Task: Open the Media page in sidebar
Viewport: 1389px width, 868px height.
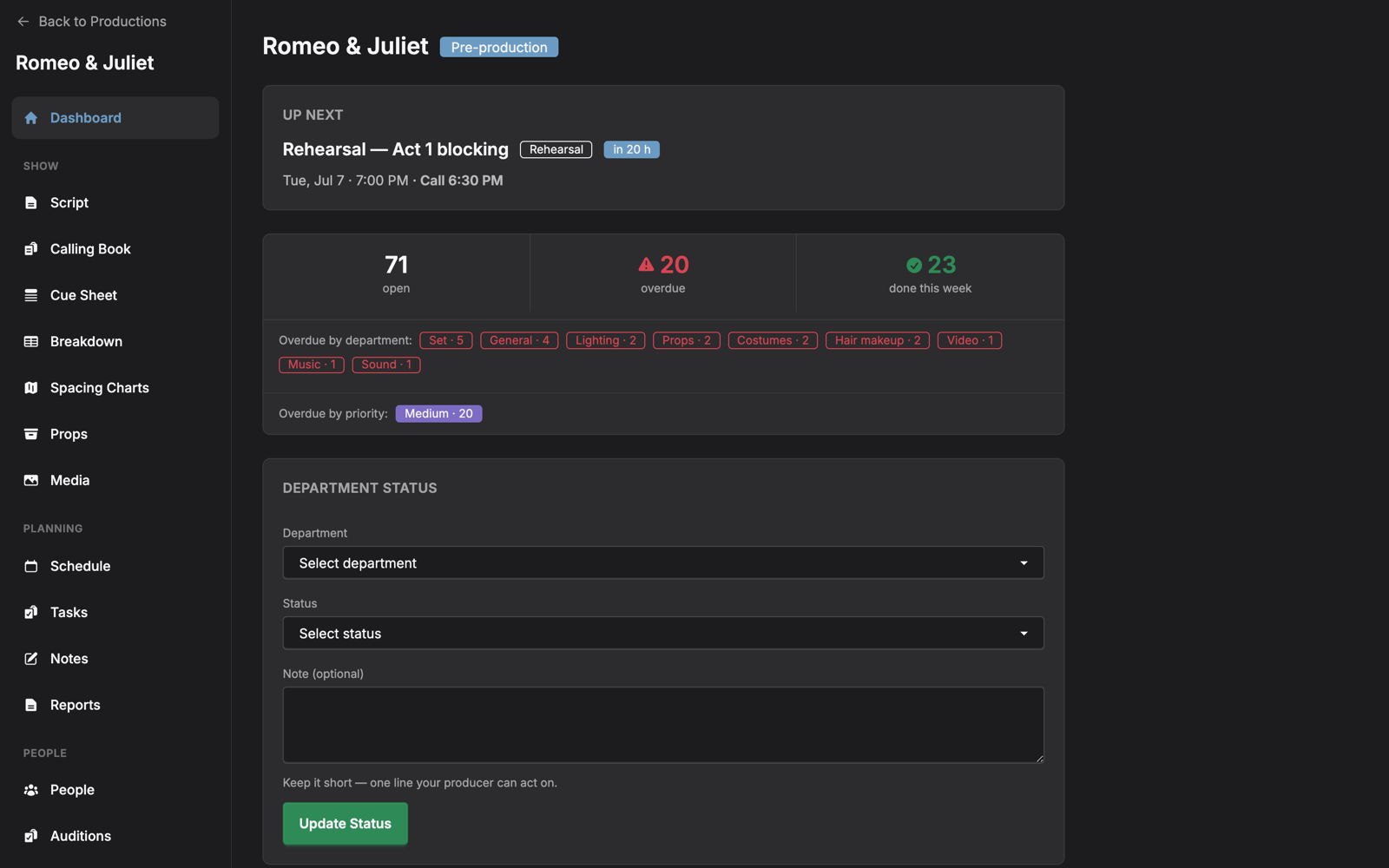Action: tap(115, 480)
